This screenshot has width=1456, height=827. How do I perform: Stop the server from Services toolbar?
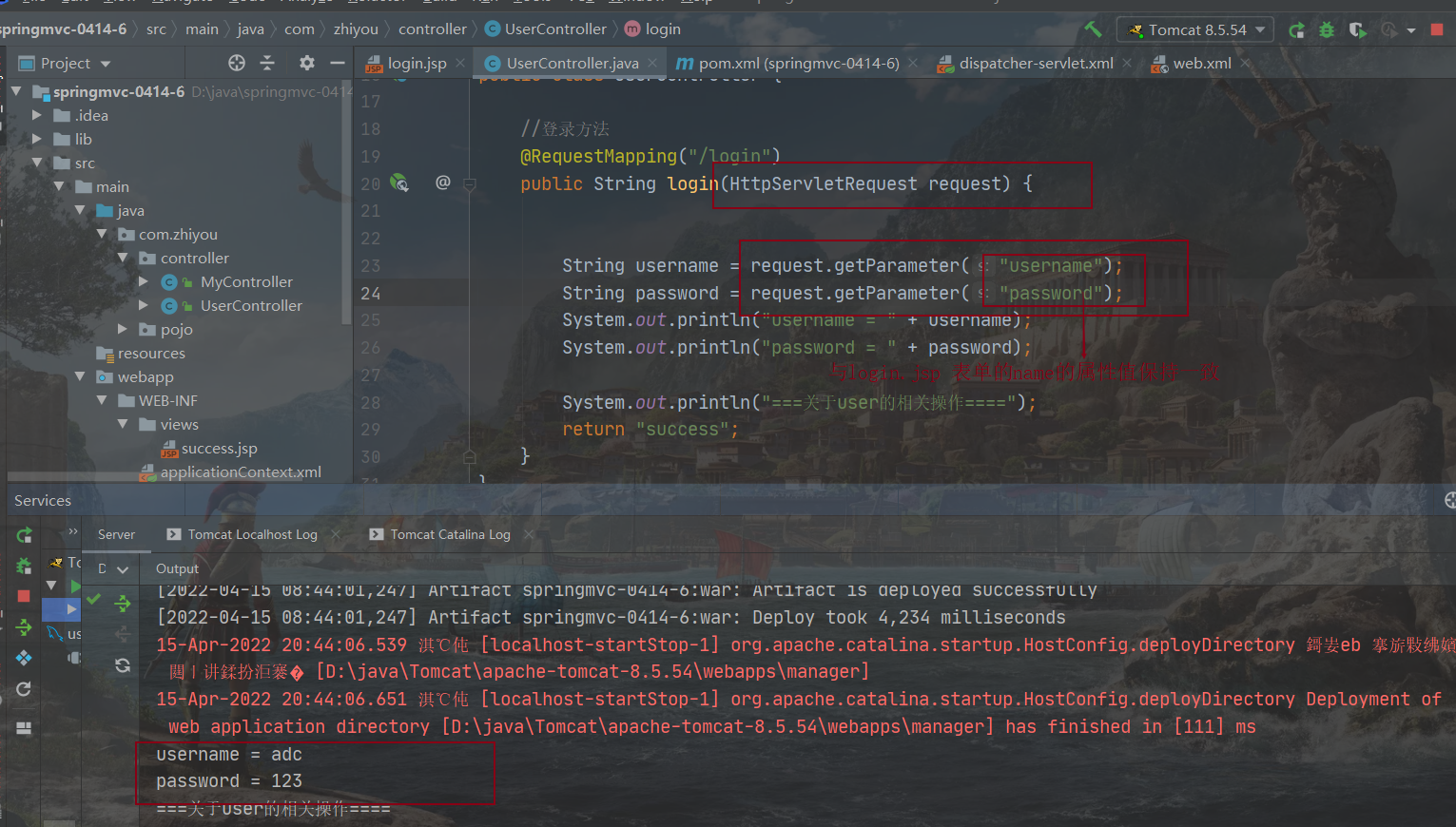[x=24, y=596]
